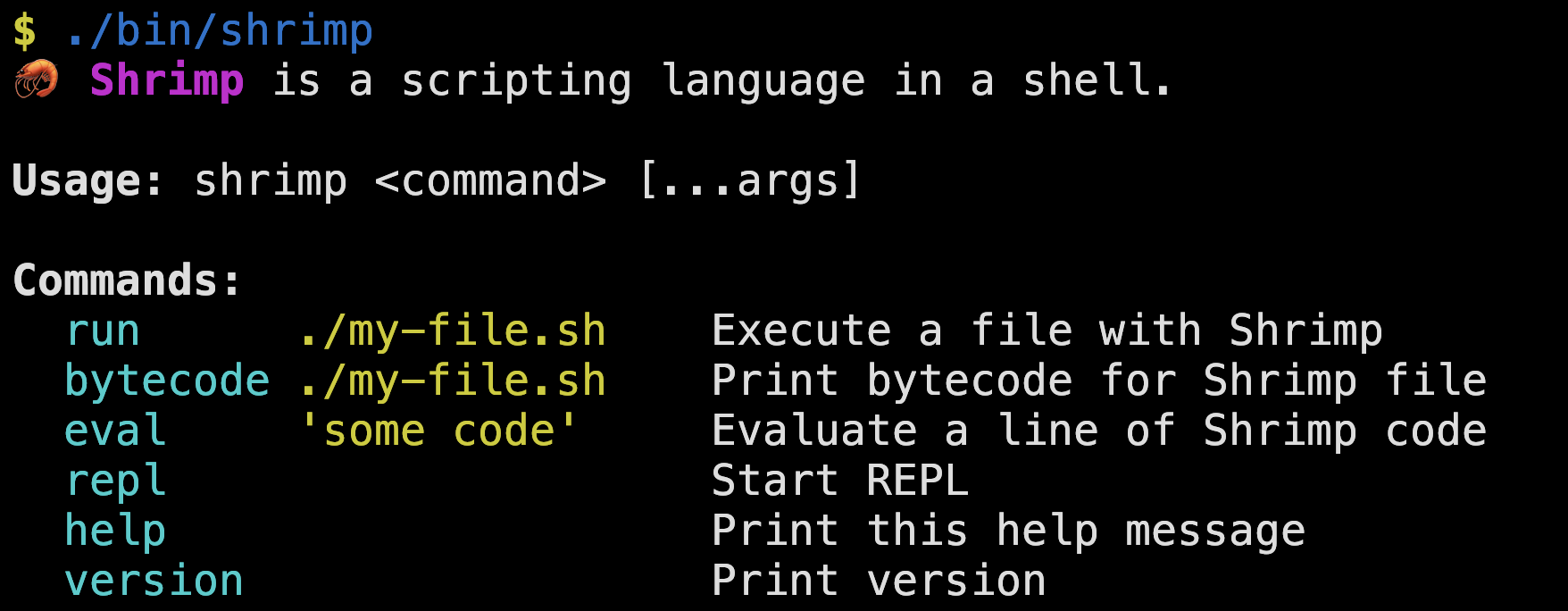The height and width of the screenshot is (611, 1568).
Task: Click the help command name
Action: (115, 531)
